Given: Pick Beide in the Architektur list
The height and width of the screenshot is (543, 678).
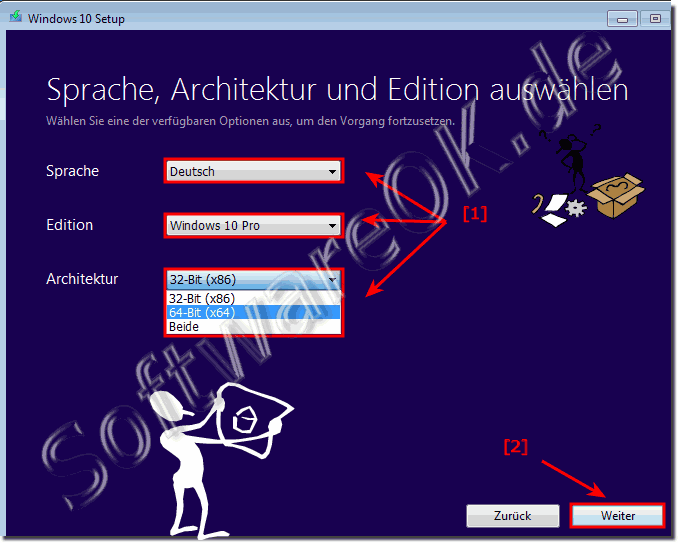Looking at the screenshot, I should tap(253, 326).
